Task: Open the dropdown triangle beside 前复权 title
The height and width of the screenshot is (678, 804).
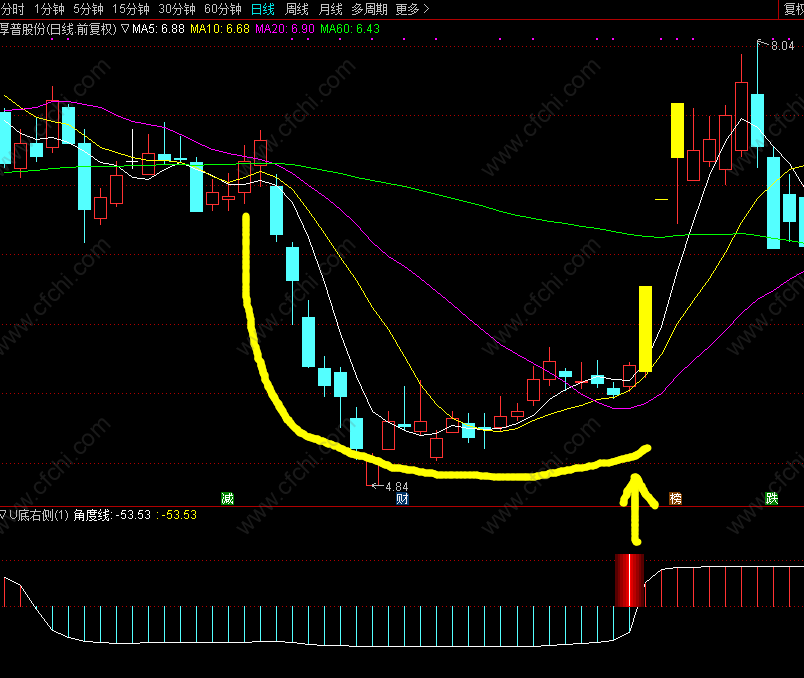Action: click(x=125, y=29)
